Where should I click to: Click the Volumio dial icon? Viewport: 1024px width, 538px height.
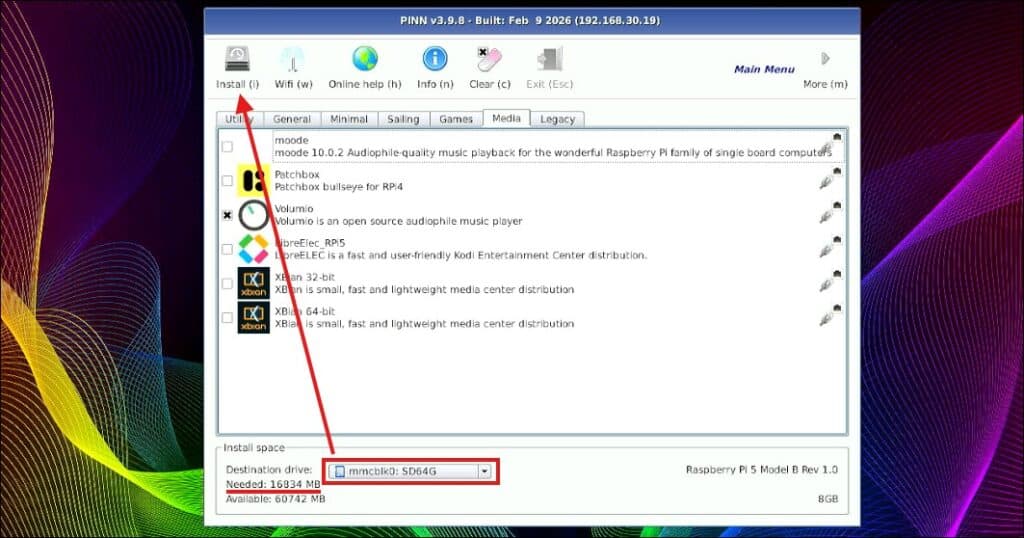253,215
